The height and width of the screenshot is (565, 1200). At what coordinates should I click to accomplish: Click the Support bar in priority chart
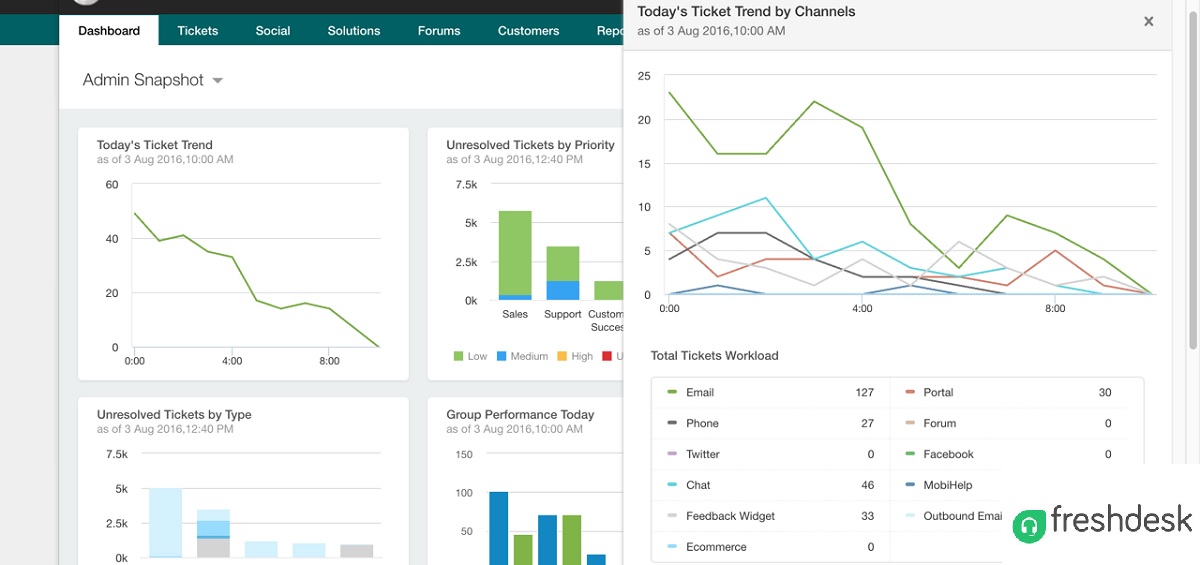563,273
